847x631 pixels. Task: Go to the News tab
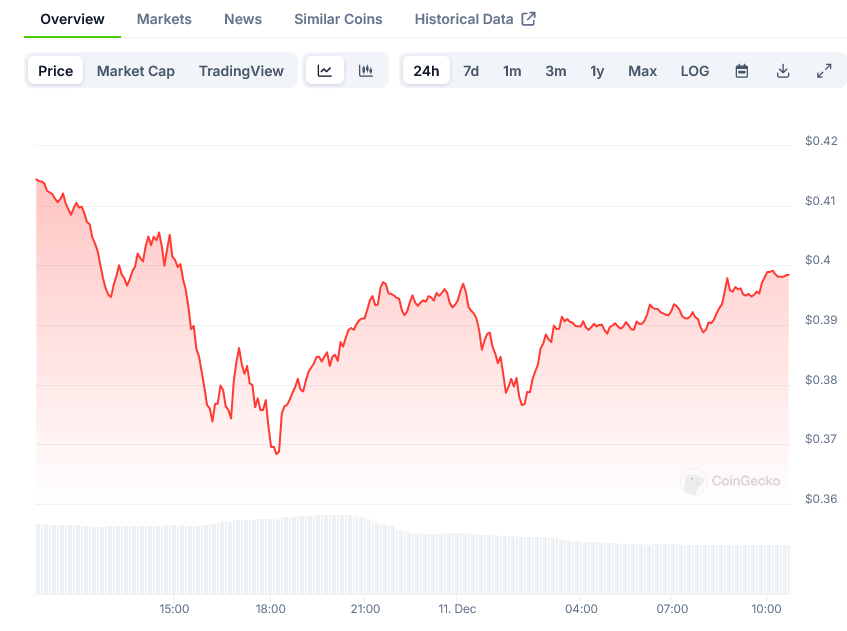[x=243, y=19]
